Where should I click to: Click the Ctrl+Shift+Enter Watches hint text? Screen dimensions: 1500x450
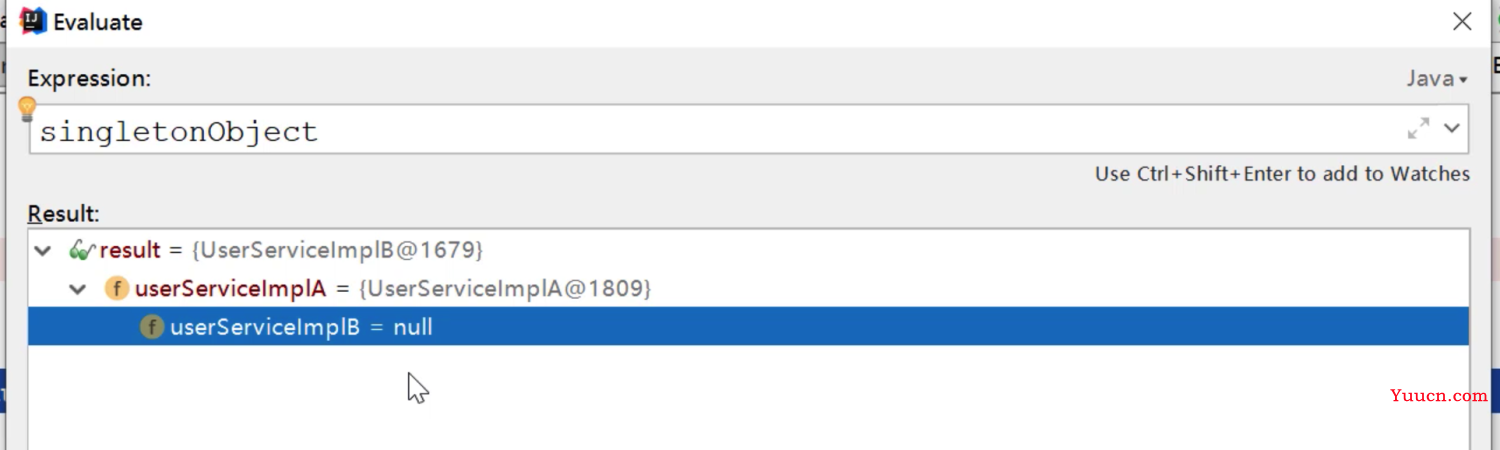click(x=1282, y=174)
